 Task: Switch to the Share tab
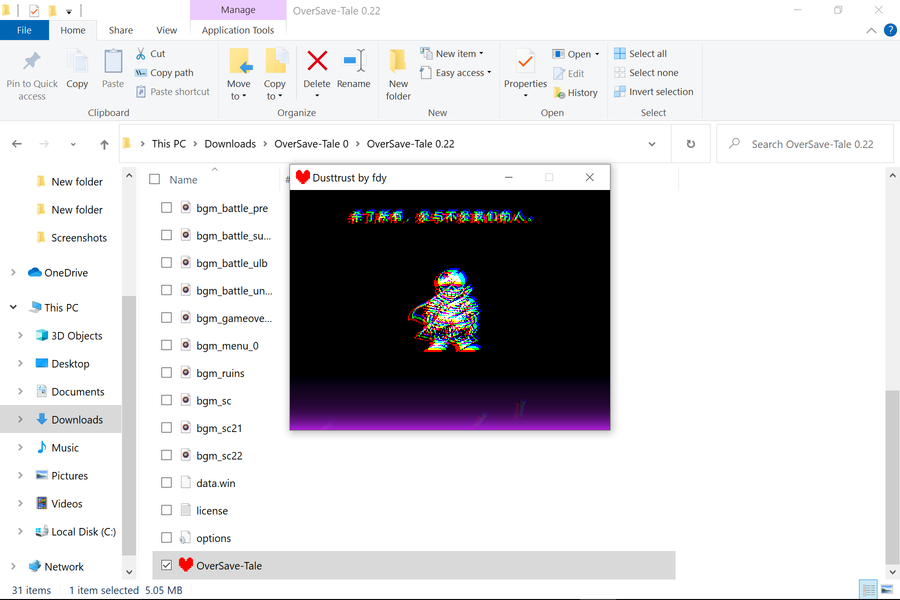[x=121, y=30]
